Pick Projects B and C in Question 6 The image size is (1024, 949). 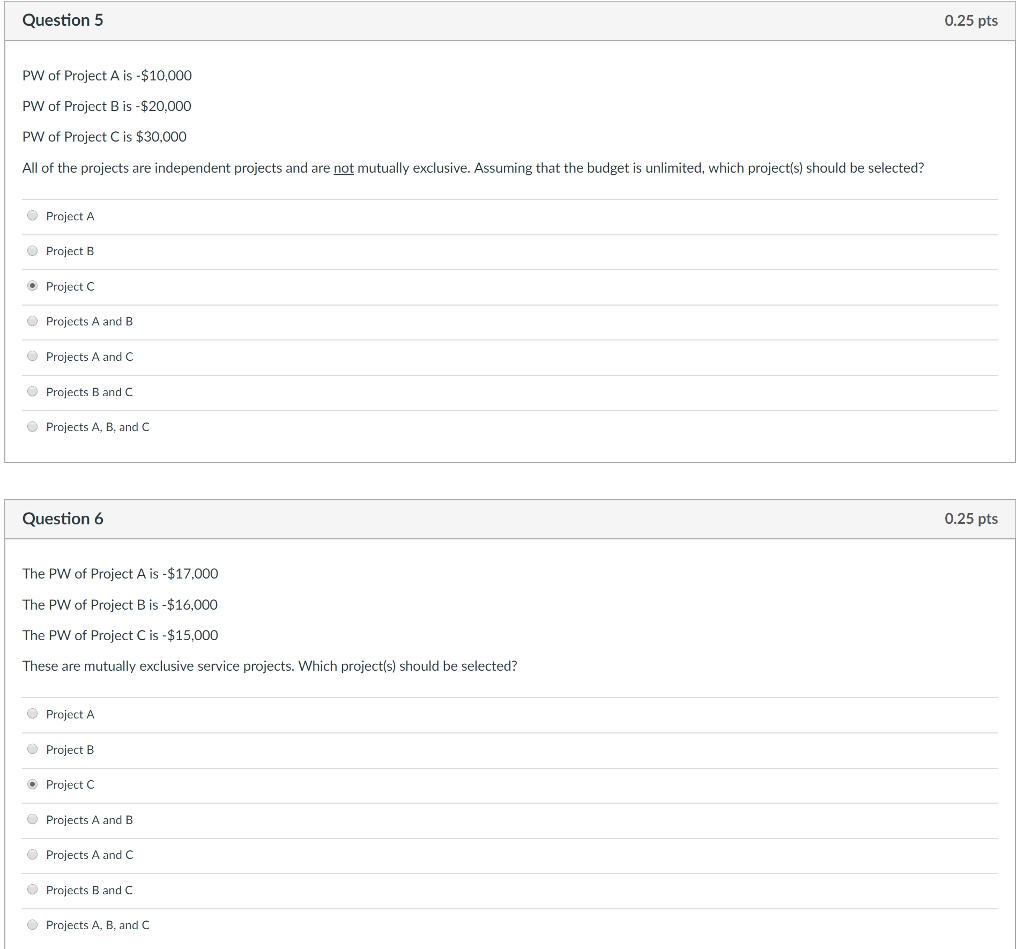tap(32, 890)
